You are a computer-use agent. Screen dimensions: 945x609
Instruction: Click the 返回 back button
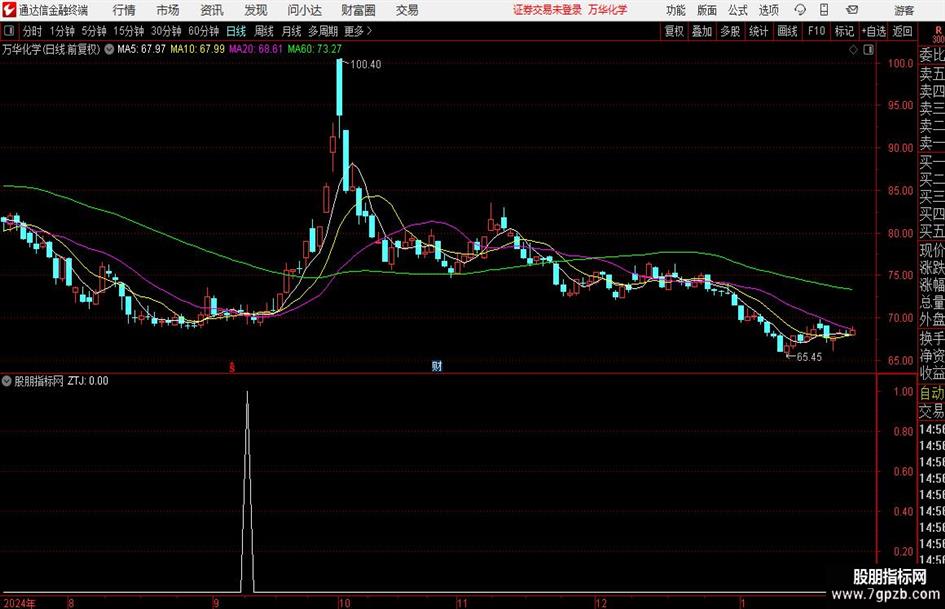(902, 31)
